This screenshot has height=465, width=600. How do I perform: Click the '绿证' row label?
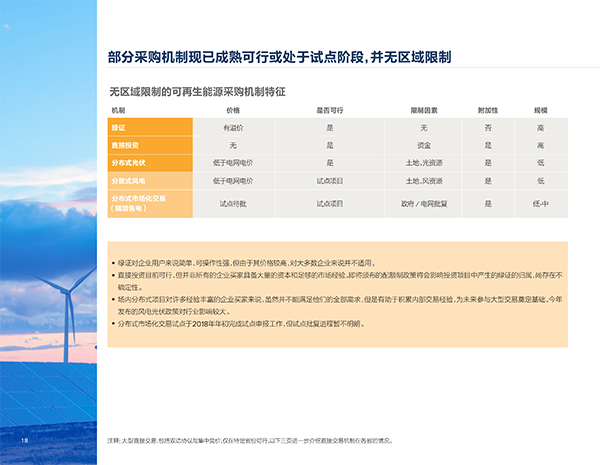click(150, 127)
